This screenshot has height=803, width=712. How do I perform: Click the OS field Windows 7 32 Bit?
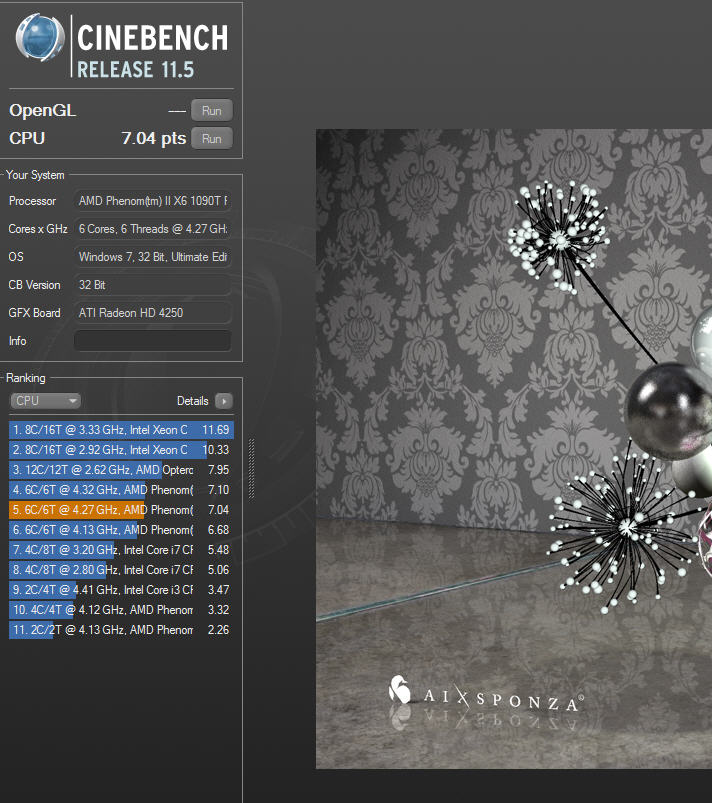pyautogui.click(x=153, y=257)
